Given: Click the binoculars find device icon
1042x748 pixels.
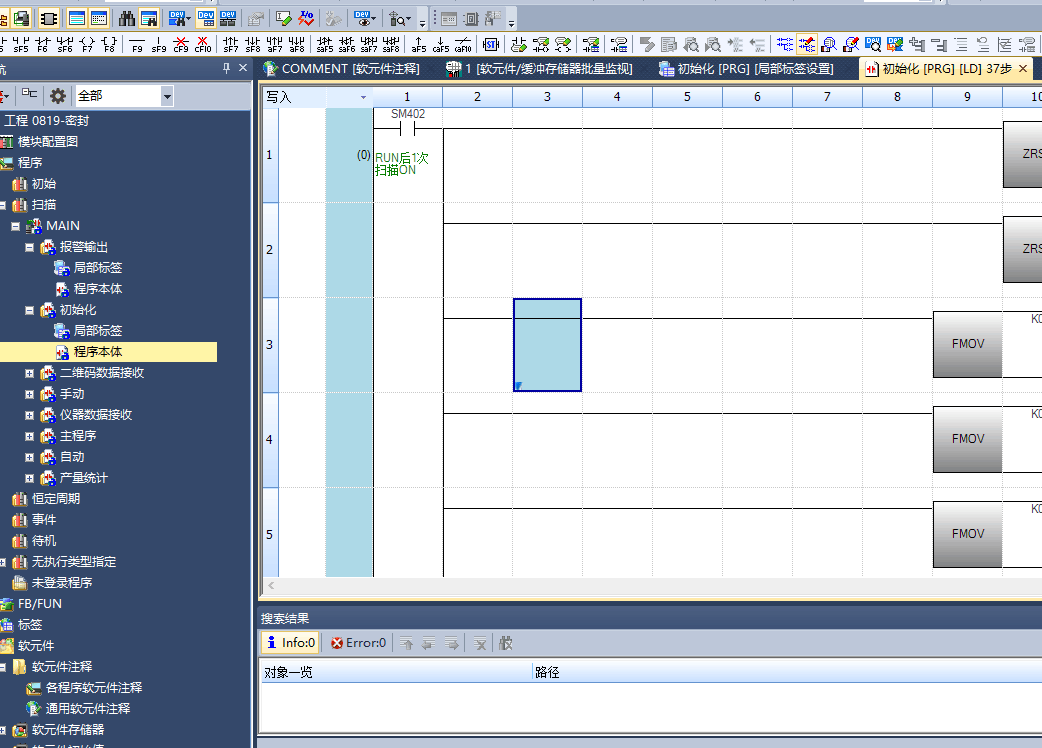Looking at the screenshot, I should tap(127, 18).
